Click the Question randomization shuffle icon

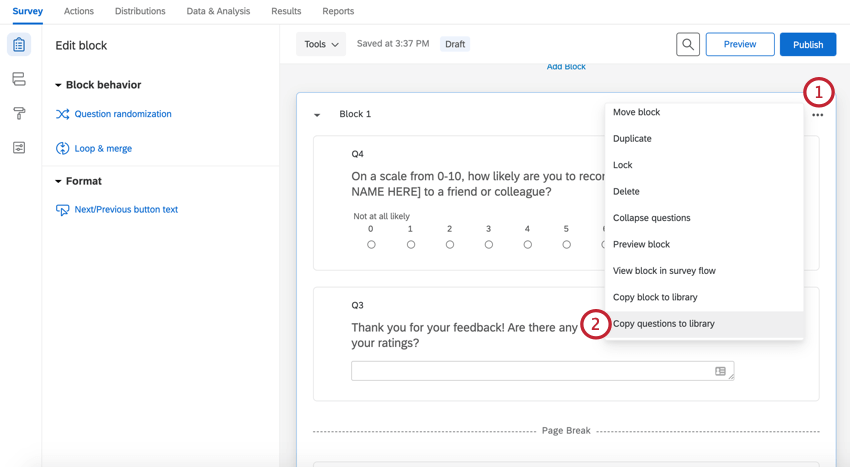(62, 114)
